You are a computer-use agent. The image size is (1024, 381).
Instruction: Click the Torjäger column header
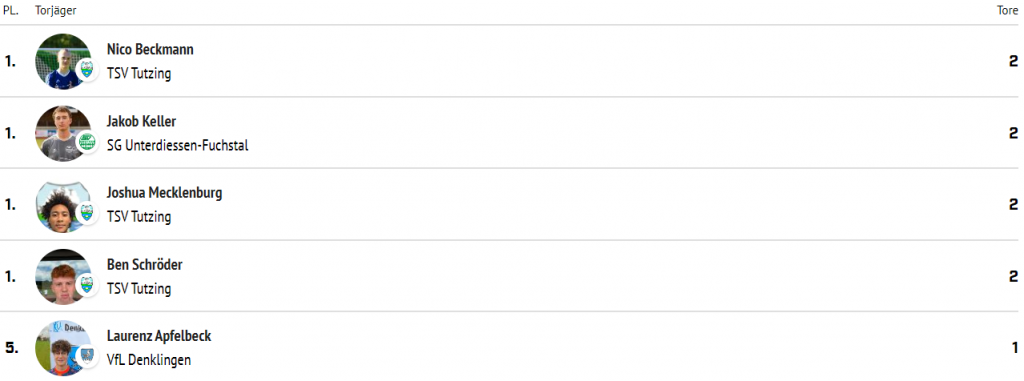[56, 11]
